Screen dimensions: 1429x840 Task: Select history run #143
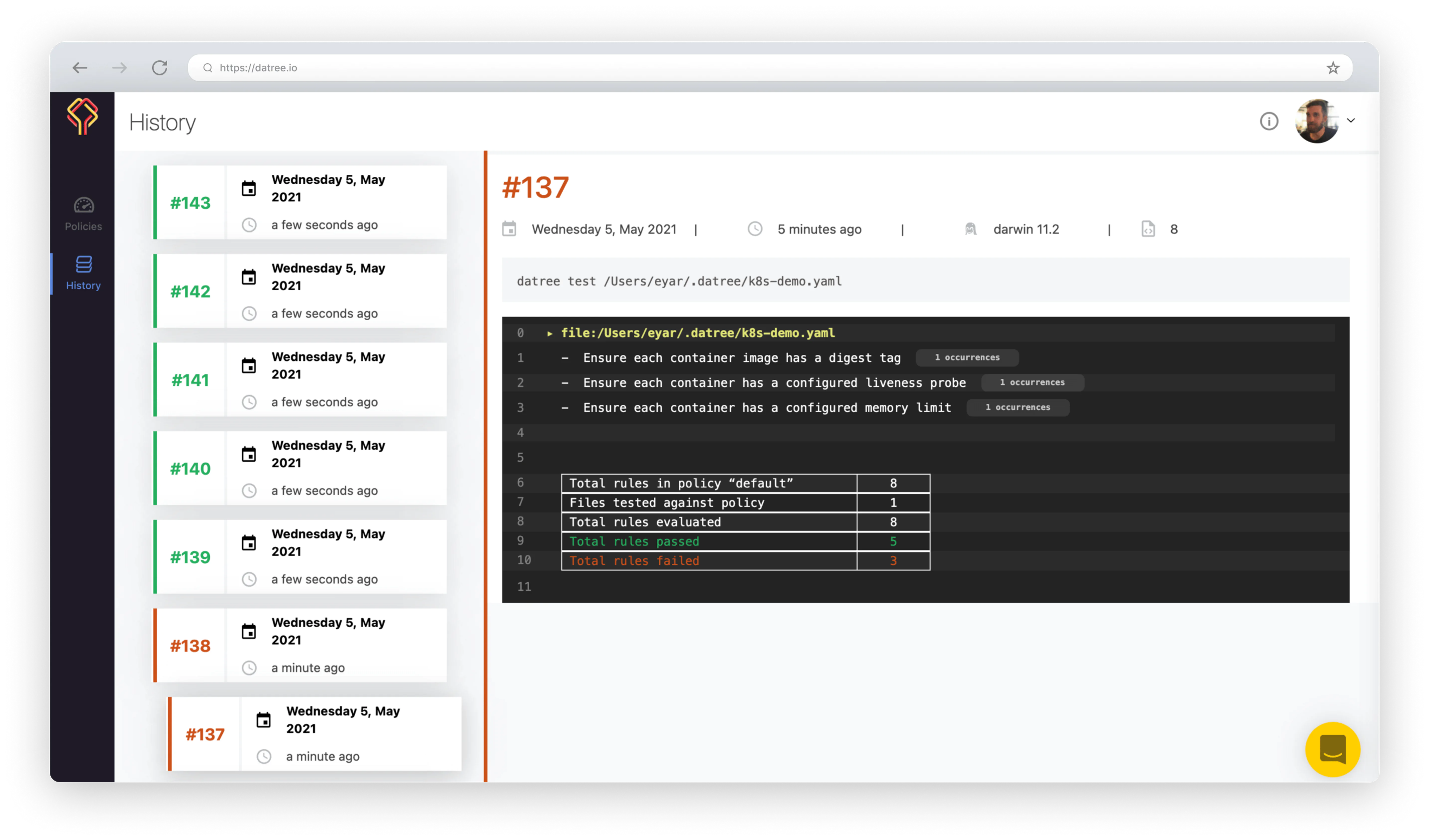(301, 202)
